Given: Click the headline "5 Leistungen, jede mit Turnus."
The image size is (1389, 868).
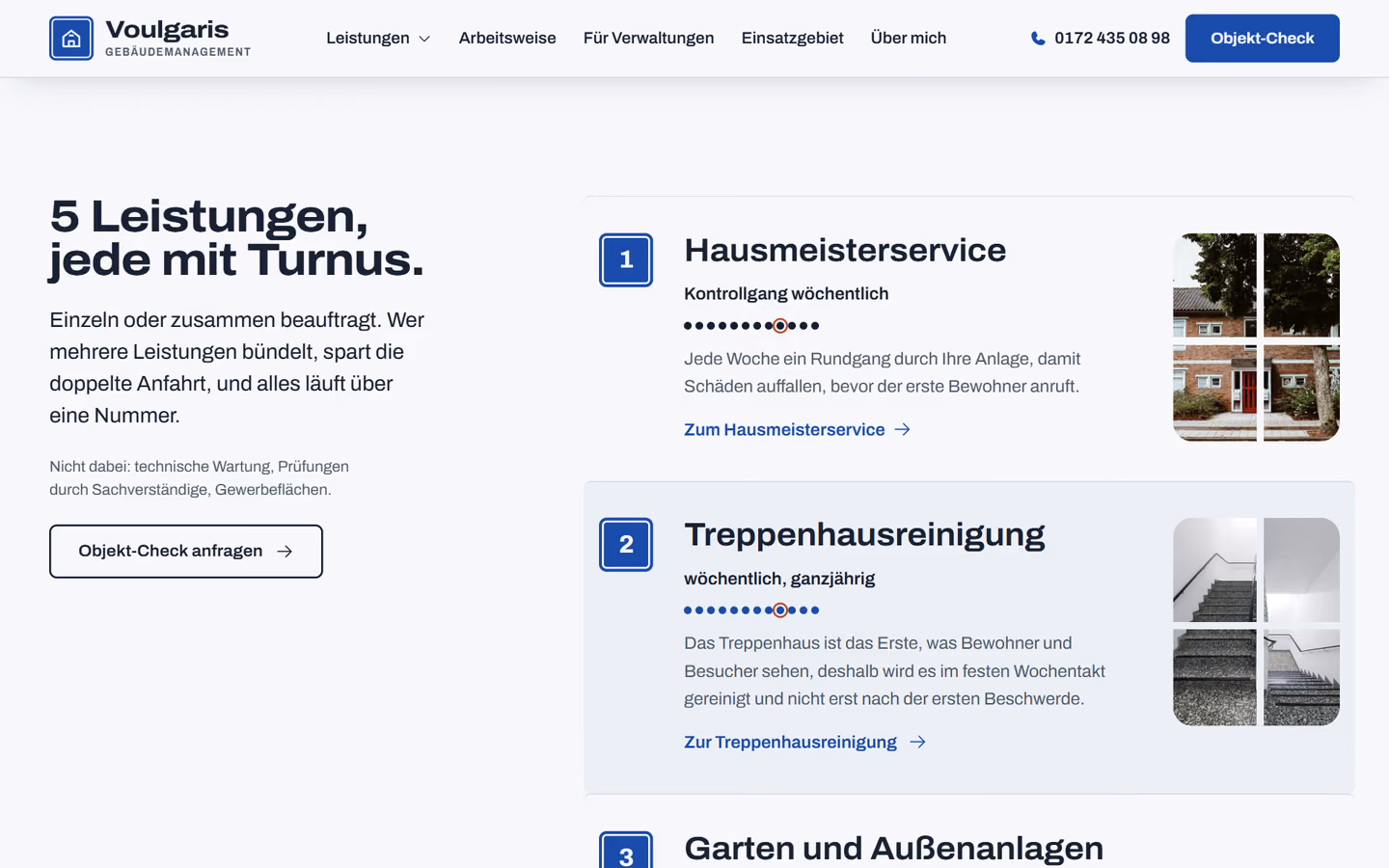Looking at the screenshot, I should (237, 237).
